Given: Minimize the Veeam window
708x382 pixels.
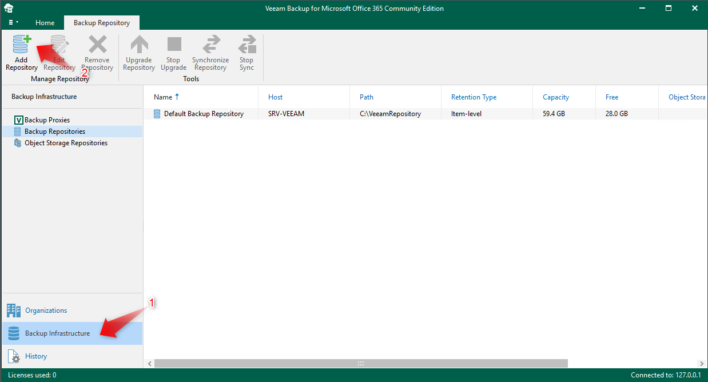Looking at the screenshot, I should click(x=642, y=8).
